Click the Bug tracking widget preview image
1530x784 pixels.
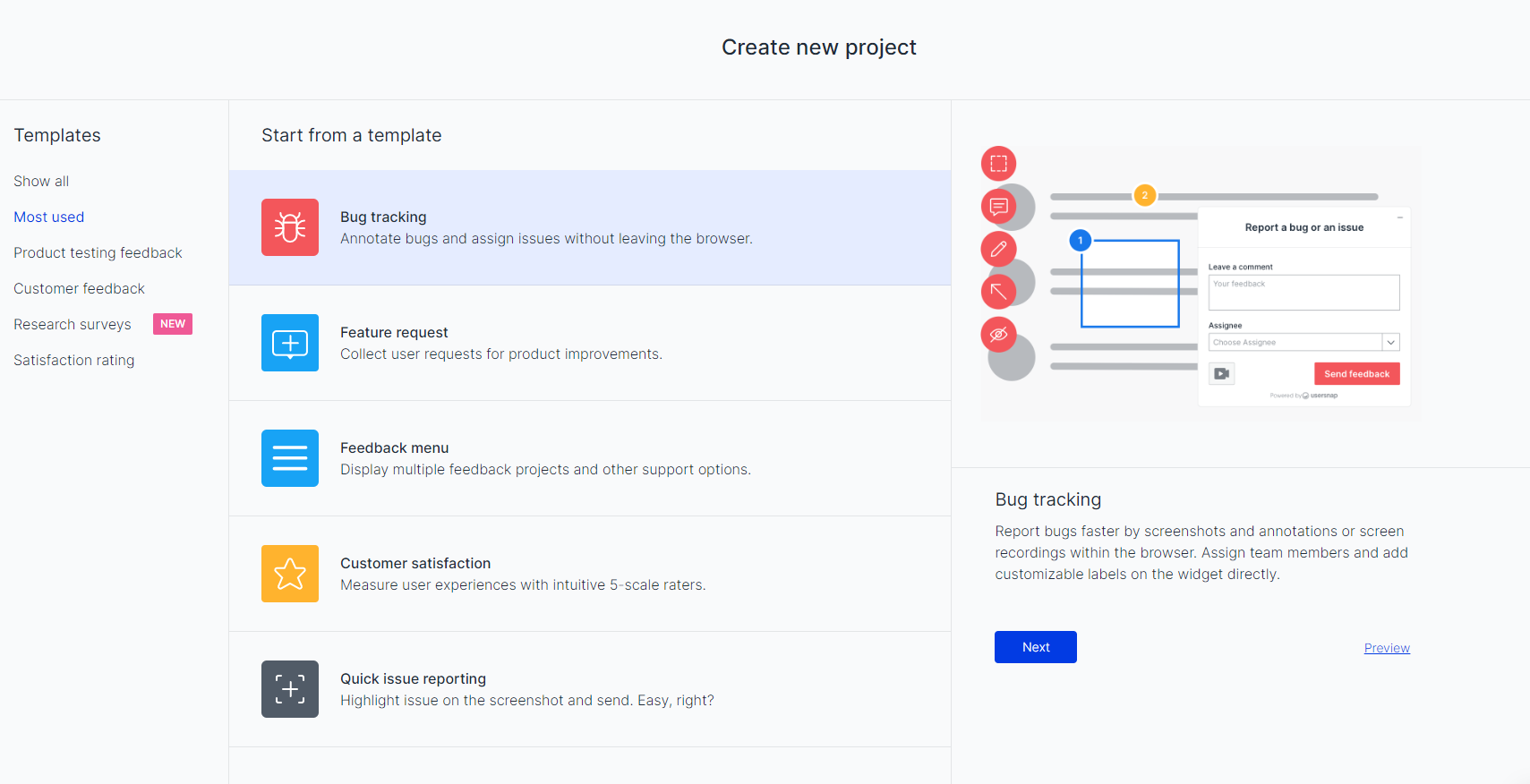pos(1201,284)
